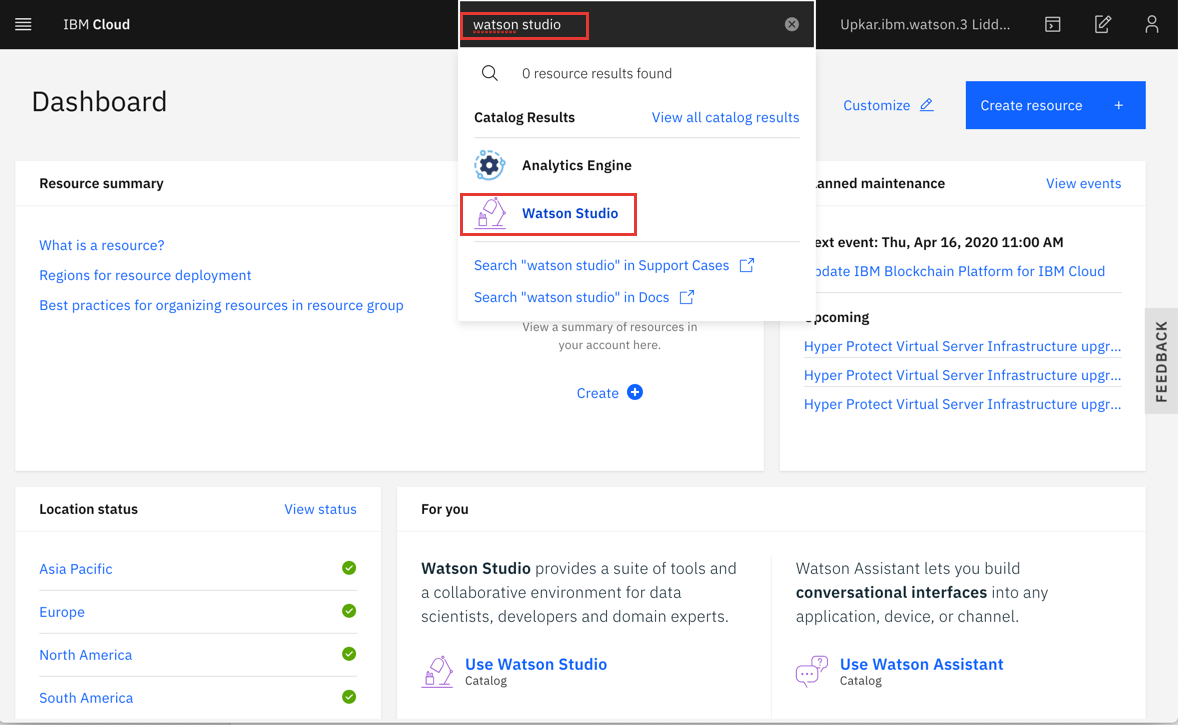This screenshot has width=1178, height=725.
Task: Open the IBM Cloud Shell icon
Action: [x=1053, y=24]
